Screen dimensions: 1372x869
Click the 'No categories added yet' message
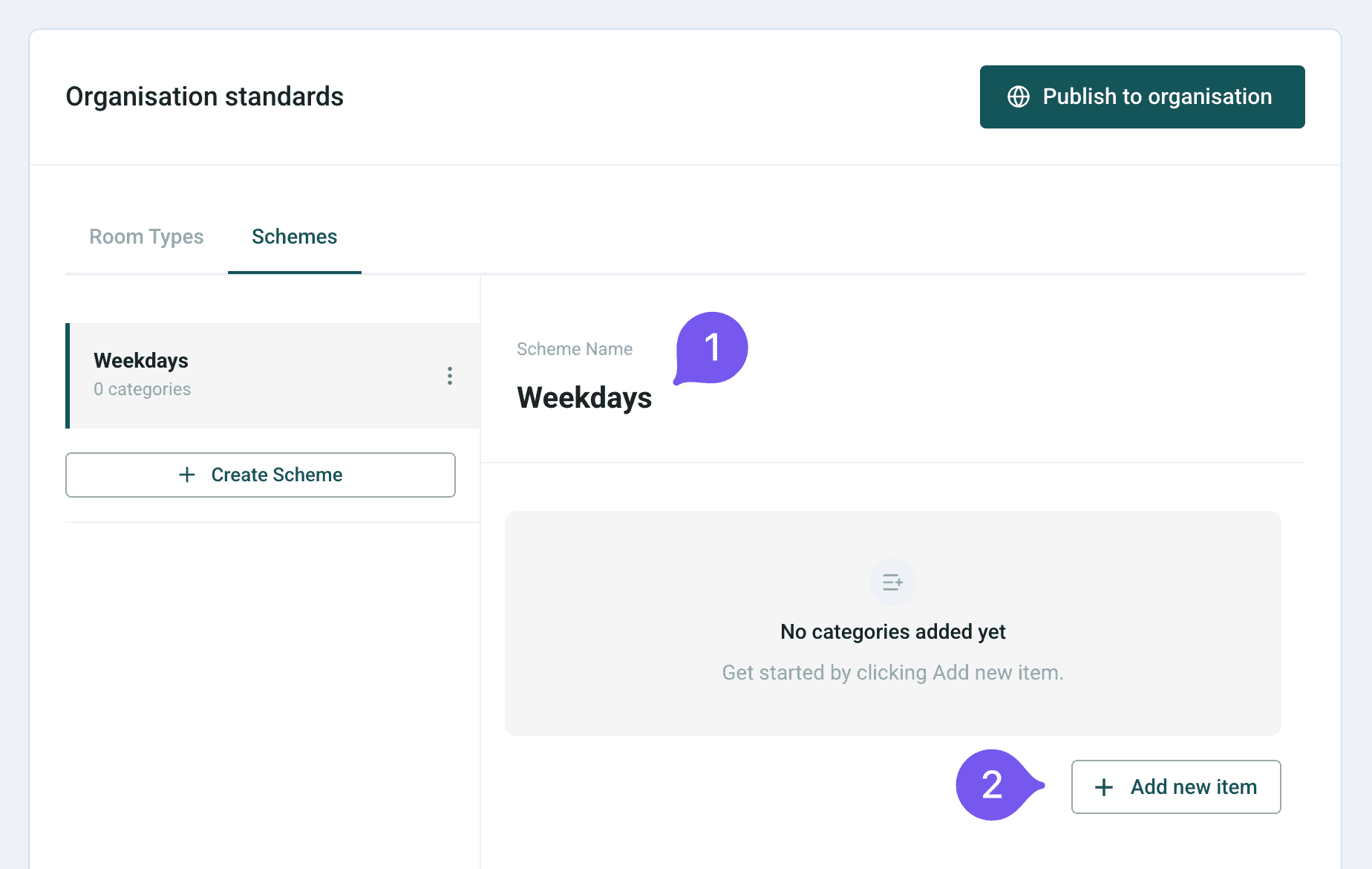(x=892, y=632)
